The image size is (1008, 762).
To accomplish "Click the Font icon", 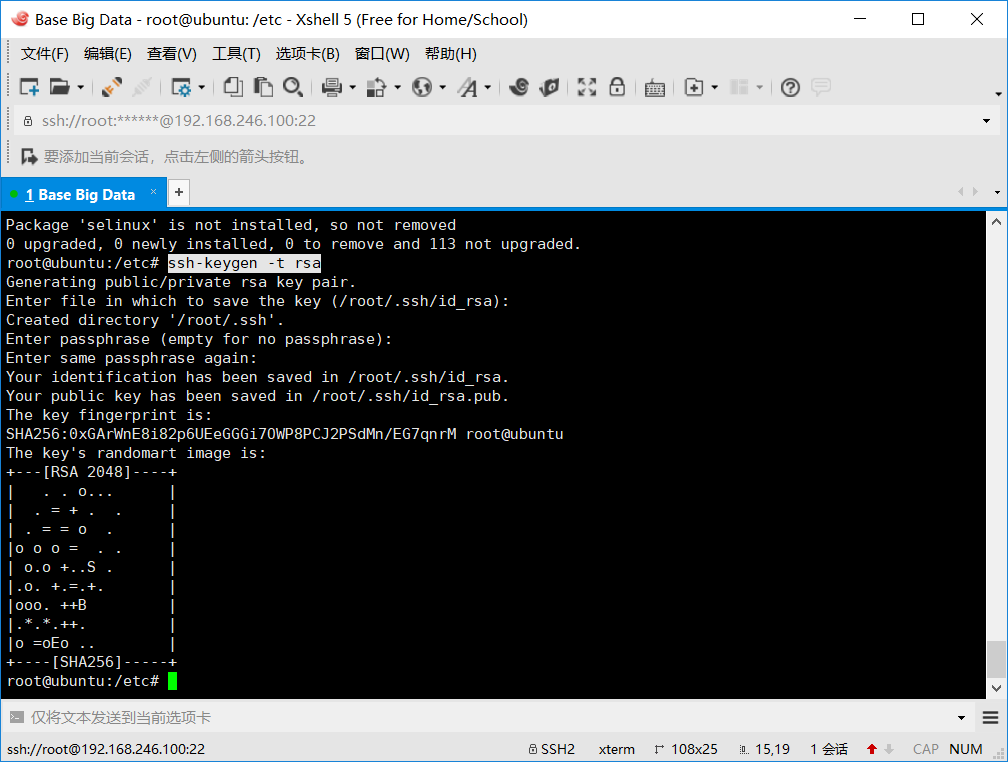I will [467, 87].
